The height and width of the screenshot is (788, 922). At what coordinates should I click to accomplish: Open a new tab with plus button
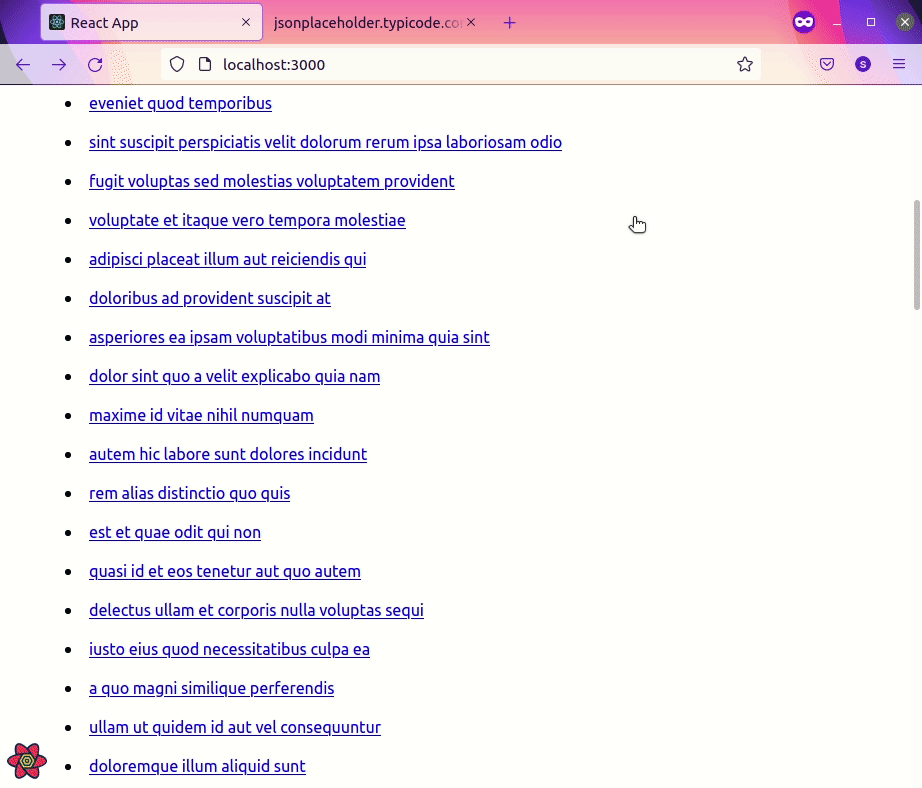coord(510,23)
